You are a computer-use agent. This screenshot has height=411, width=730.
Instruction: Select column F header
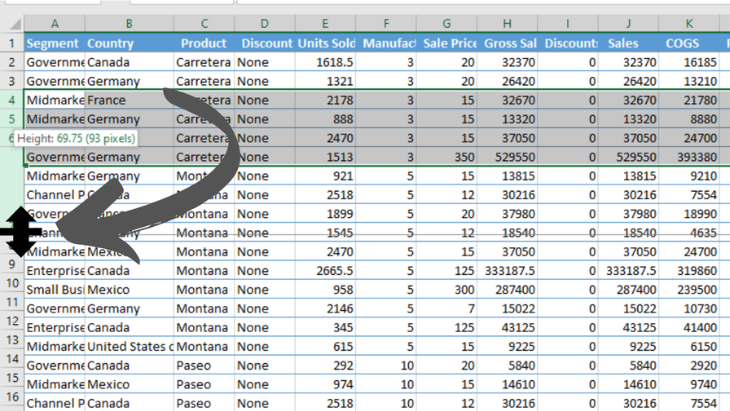pyautogui.click(x=386, y=23)
